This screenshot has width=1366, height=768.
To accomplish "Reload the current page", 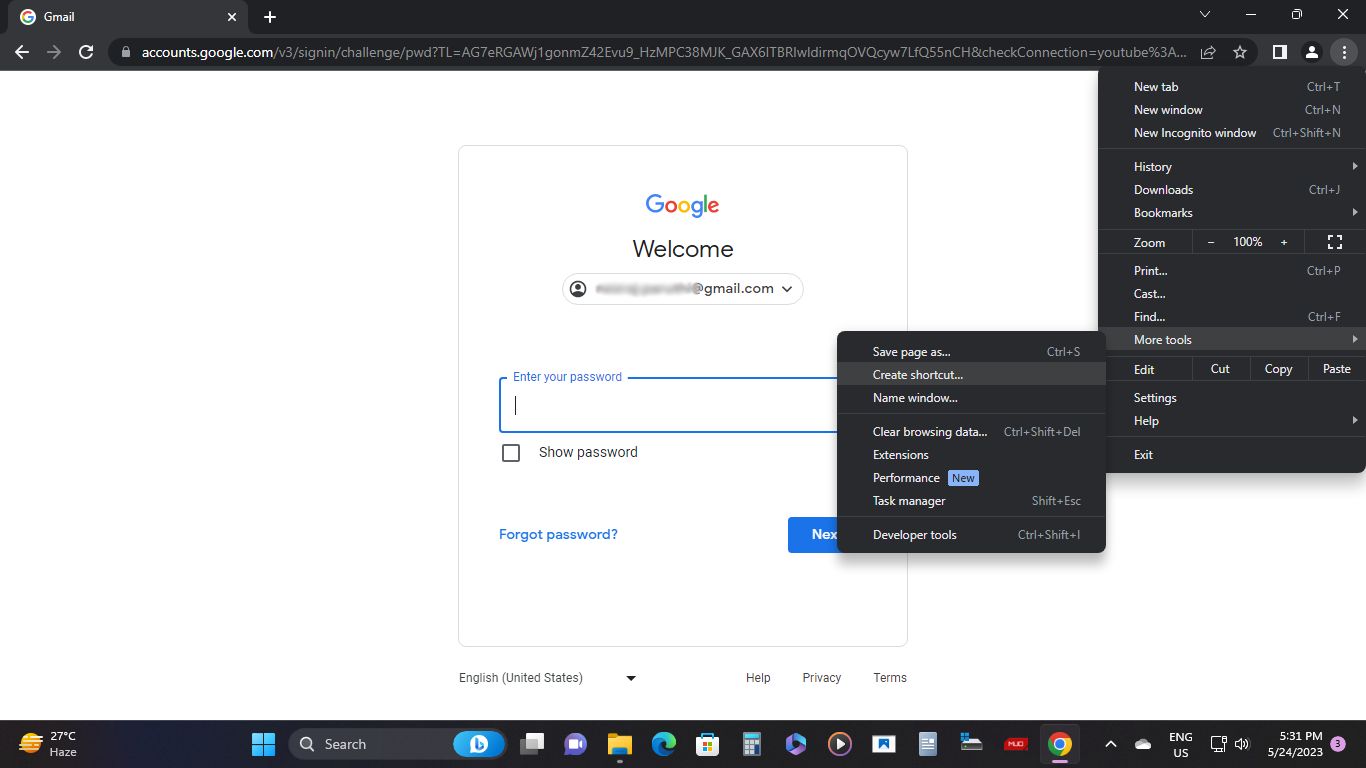I will pos(86,52).
